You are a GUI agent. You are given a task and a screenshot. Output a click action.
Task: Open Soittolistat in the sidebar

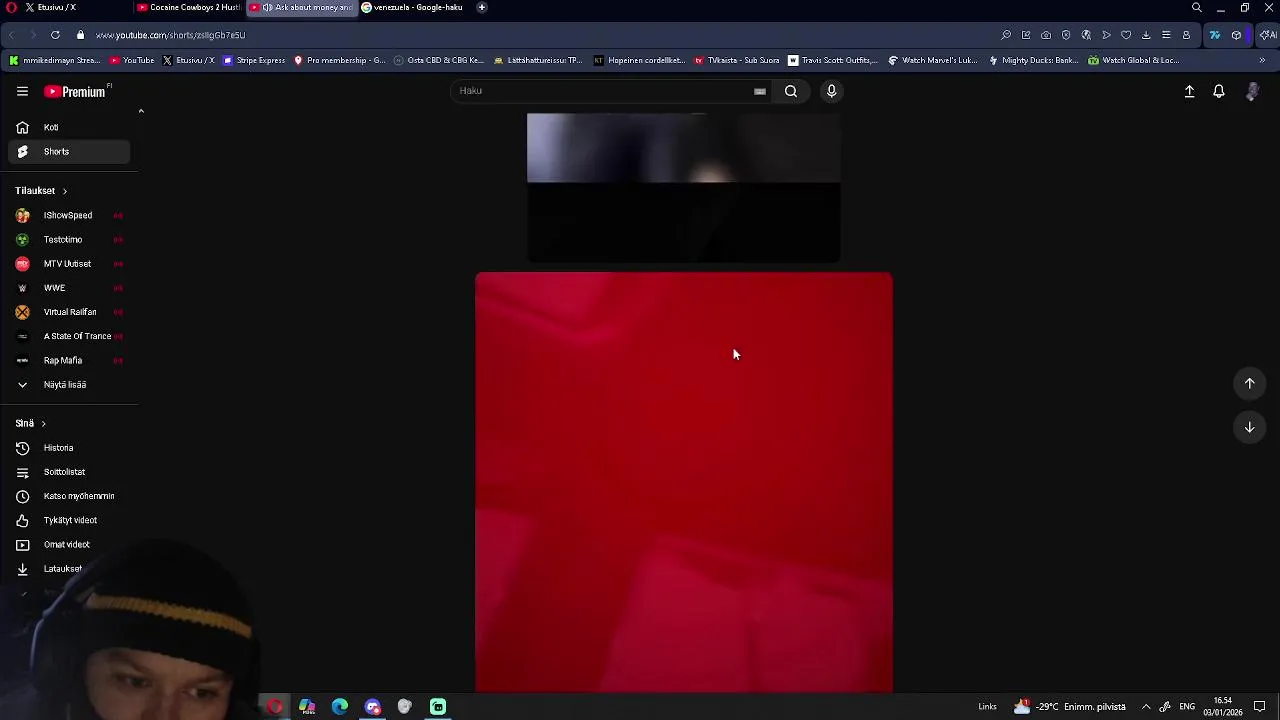click(69, 472)
